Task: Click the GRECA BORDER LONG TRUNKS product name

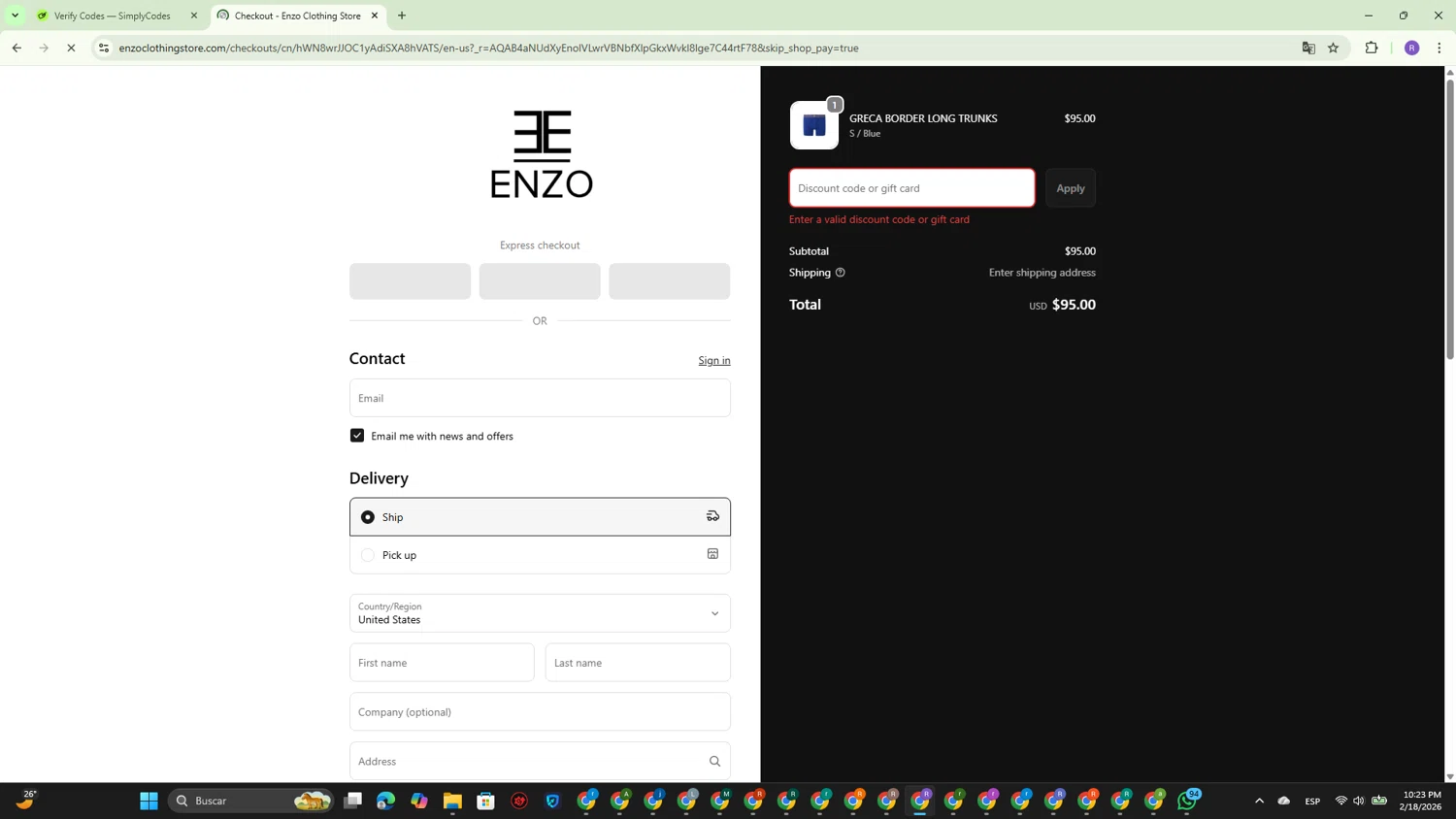Action: coord(923,118)
